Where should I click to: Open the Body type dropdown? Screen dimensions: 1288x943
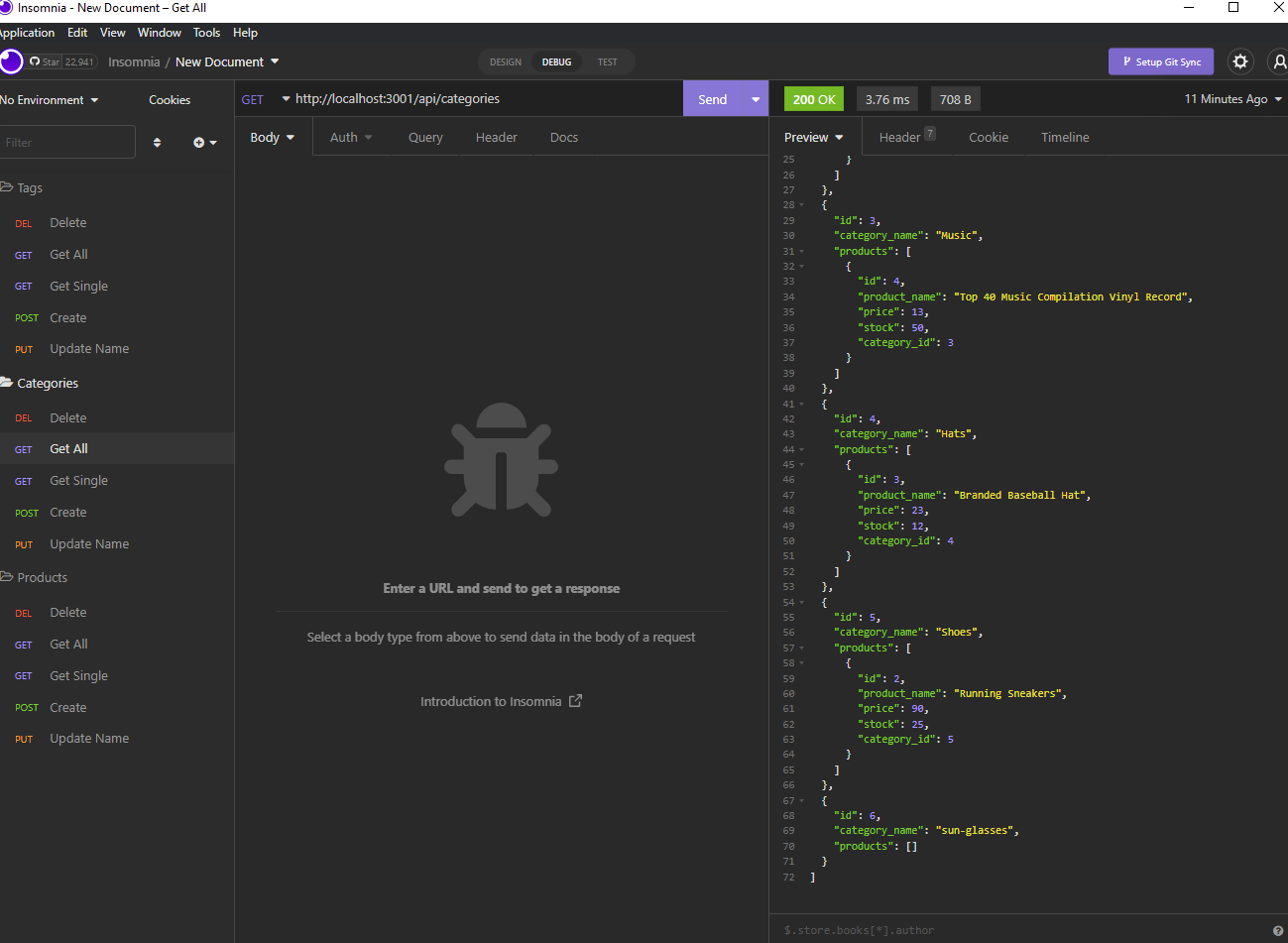click(x=273, y=138)
